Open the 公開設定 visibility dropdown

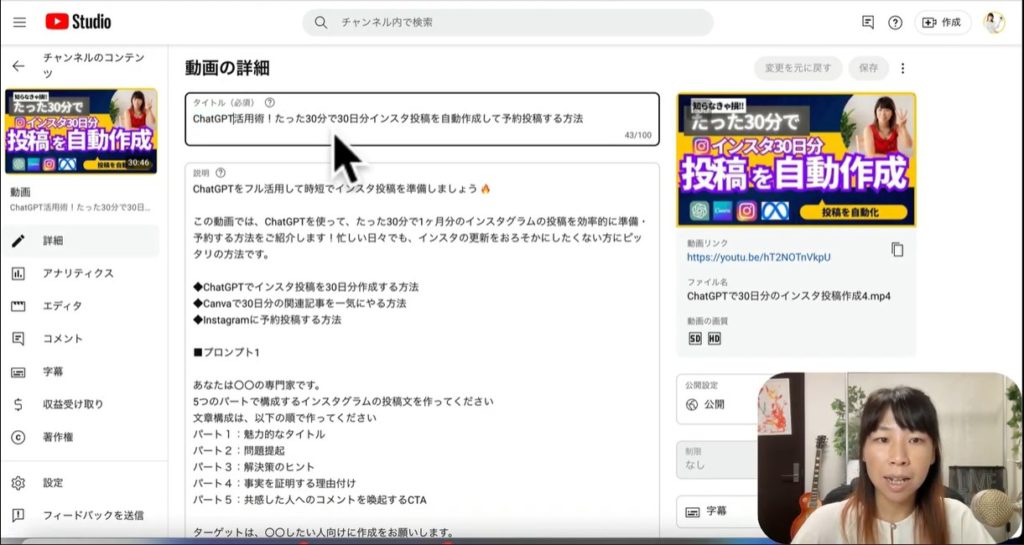click(x=715, y=398)
